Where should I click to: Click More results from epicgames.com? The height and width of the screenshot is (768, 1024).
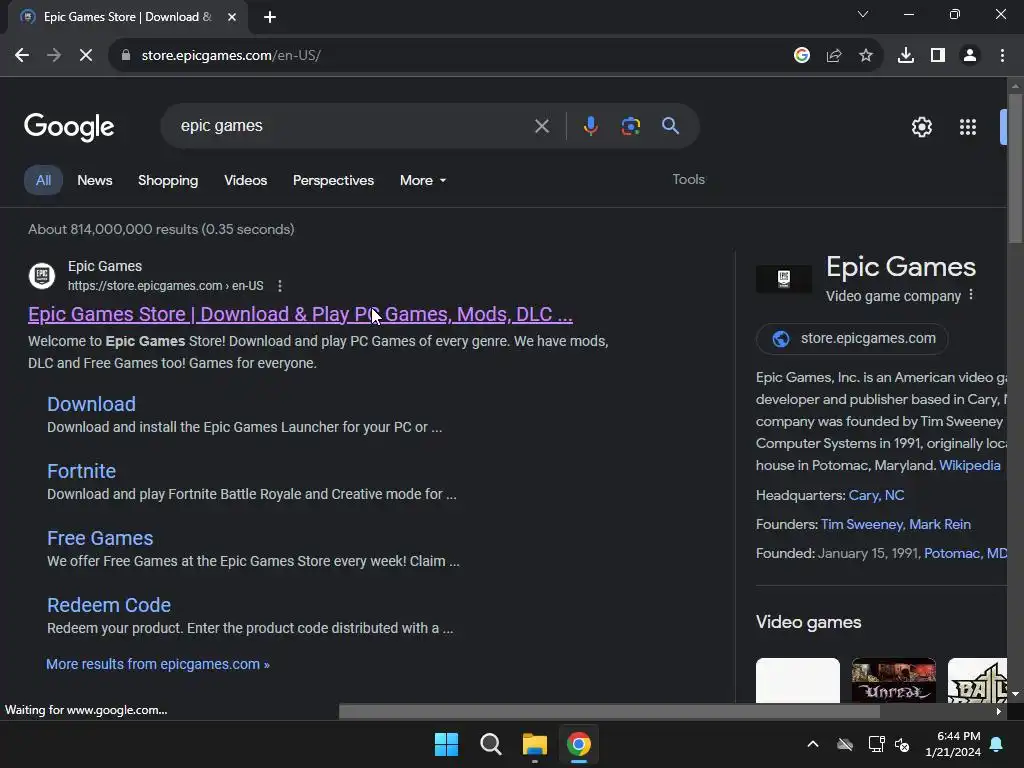click(157, 664)
